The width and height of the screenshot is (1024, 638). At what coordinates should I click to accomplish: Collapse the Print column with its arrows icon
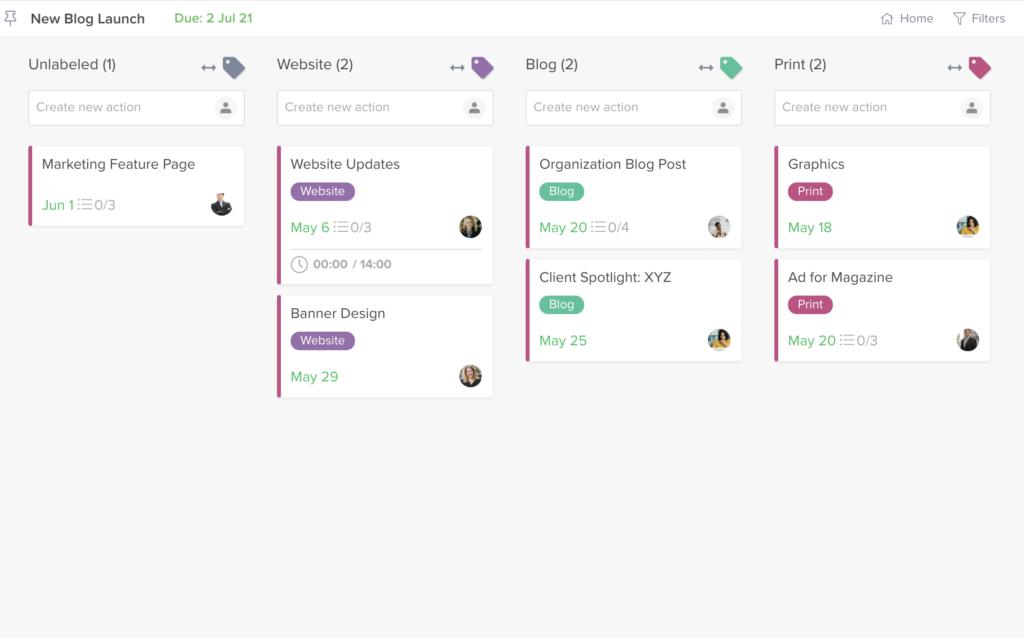[x=955, y=67]
